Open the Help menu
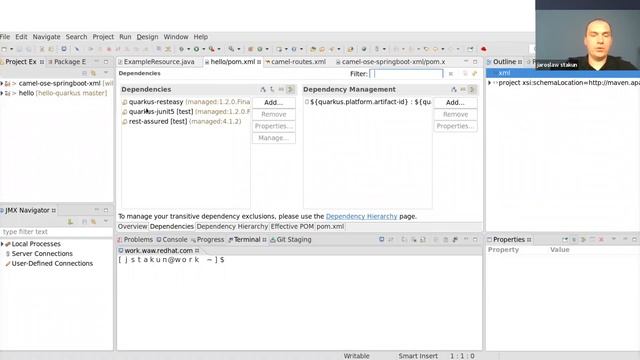 [x=201, y=37]
